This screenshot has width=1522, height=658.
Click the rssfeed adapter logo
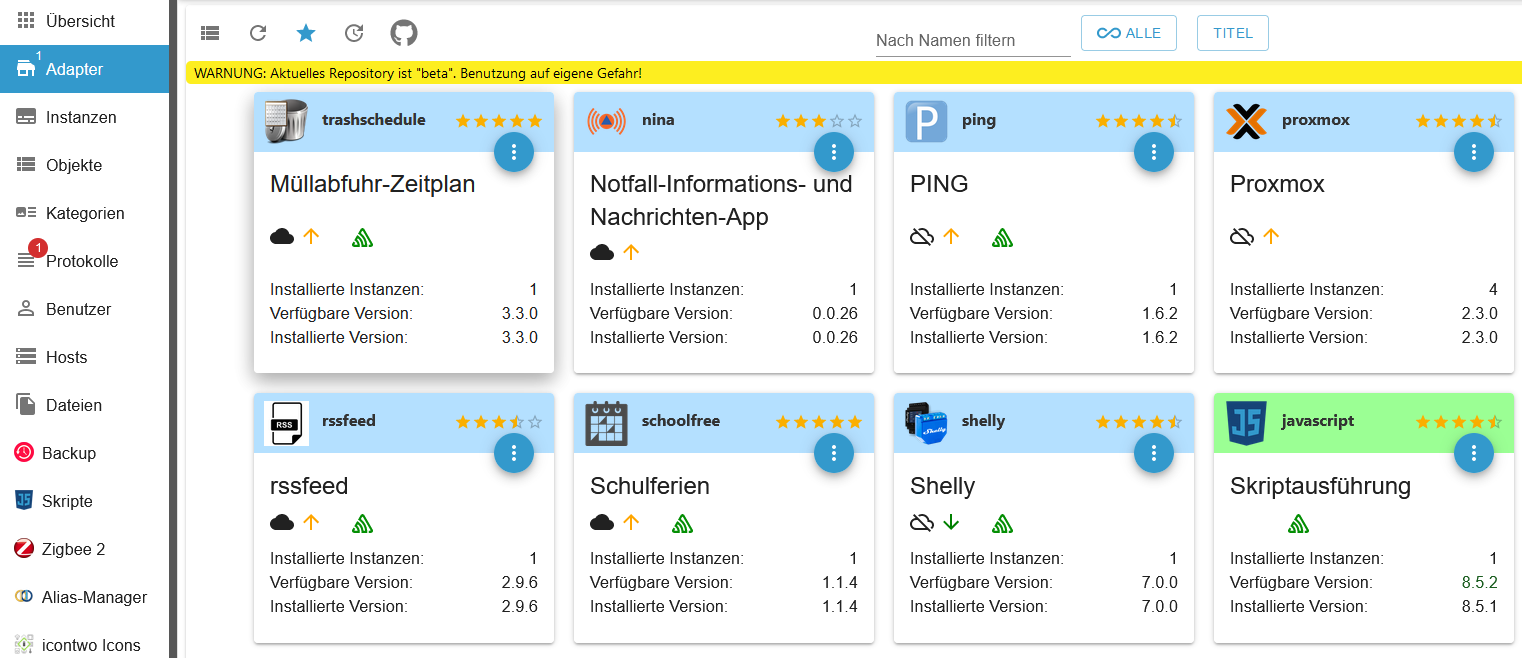286,423
